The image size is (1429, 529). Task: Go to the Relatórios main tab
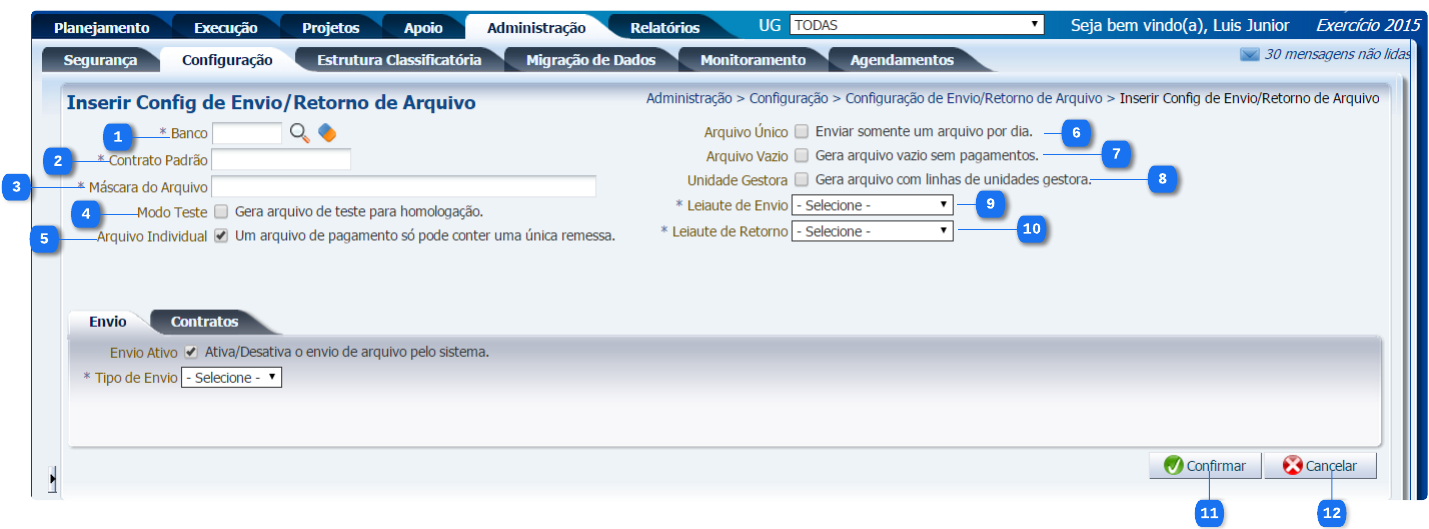click(x=664, y=28)
